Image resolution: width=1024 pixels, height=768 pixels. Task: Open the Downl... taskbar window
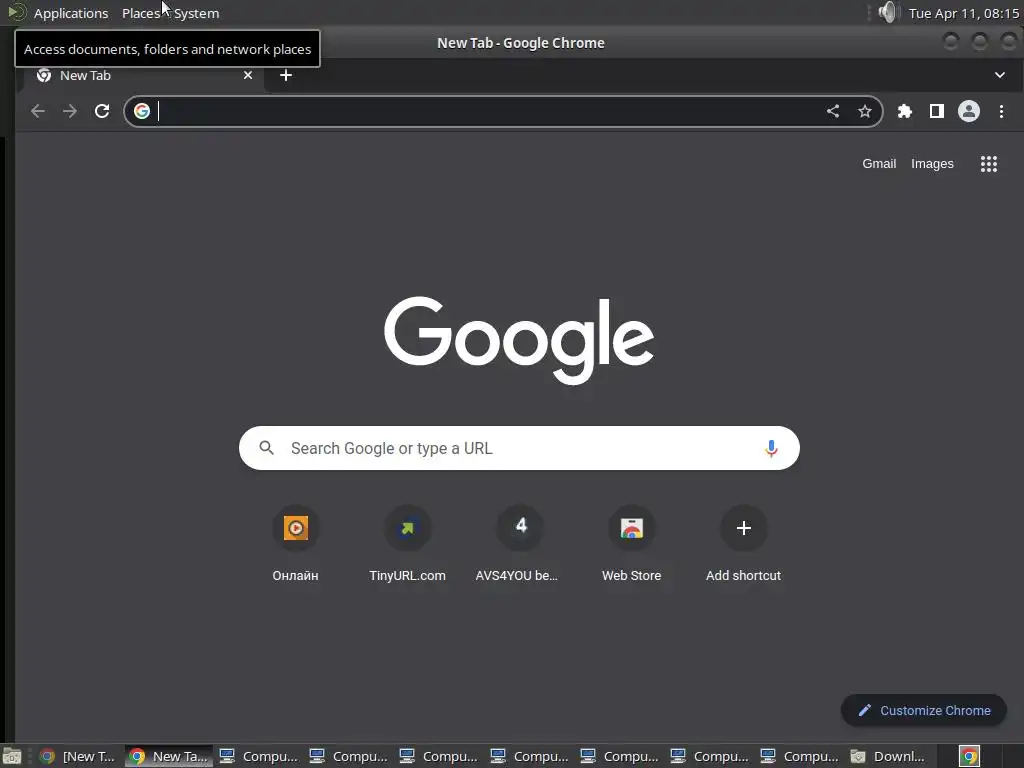(x=888, y=756)
